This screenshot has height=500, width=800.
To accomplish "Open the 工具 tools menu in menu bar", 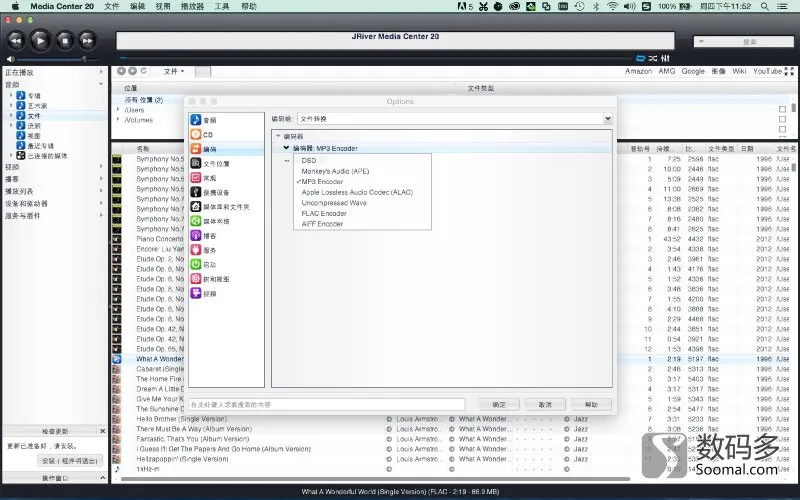I will pyautogui.click(x=221, y=6).
